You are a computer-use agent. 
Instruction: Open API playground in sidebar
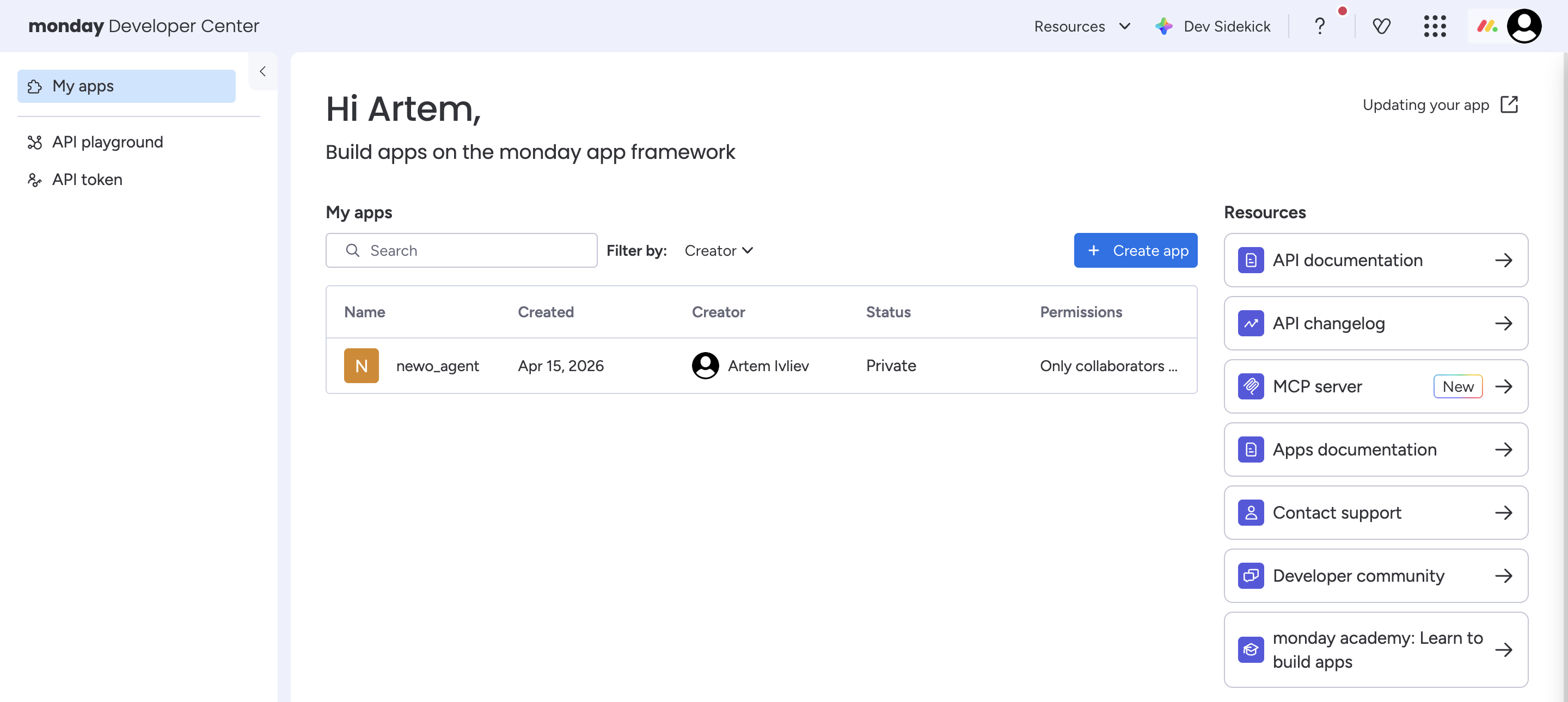click(x=107, y=141)
